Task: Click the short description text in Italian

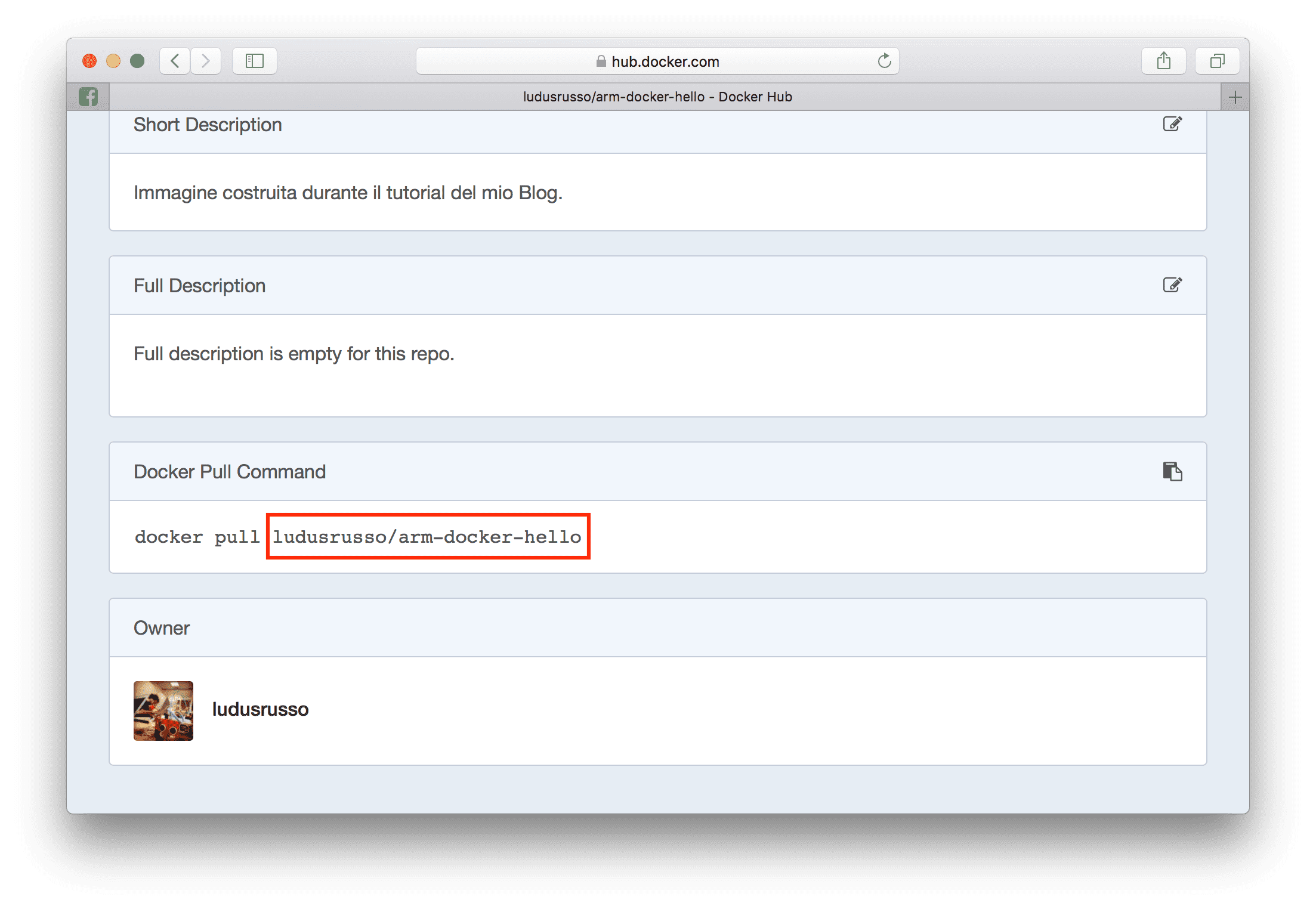Action: pos(348,193)
